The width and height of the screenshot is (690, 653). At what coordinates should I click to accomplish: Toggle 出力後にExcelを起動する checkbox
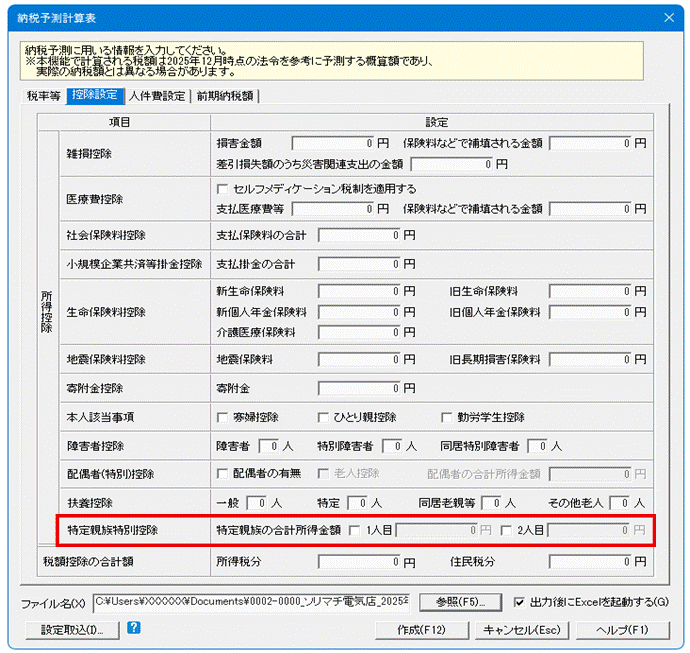pos(518,603)
